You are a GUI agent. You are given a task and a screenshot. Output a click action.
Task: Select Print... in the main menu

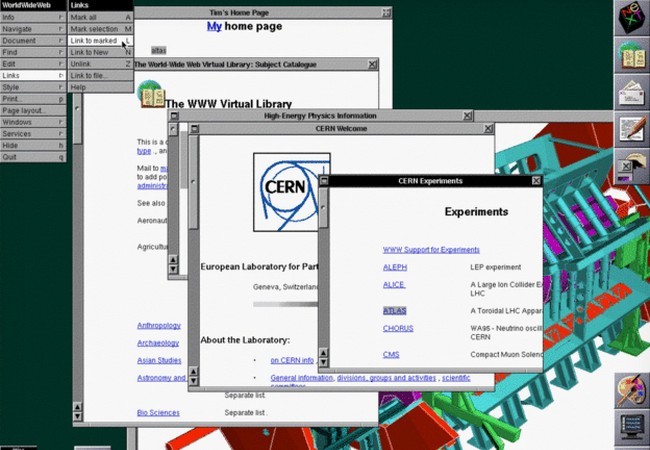click(33, 99)
